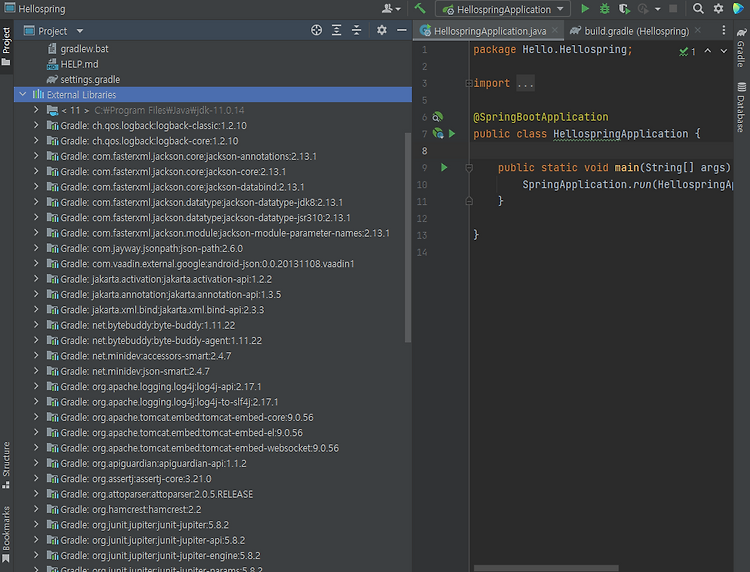Hide the Project panel with minus icon
750x572 pixels.
click(401, 31)
